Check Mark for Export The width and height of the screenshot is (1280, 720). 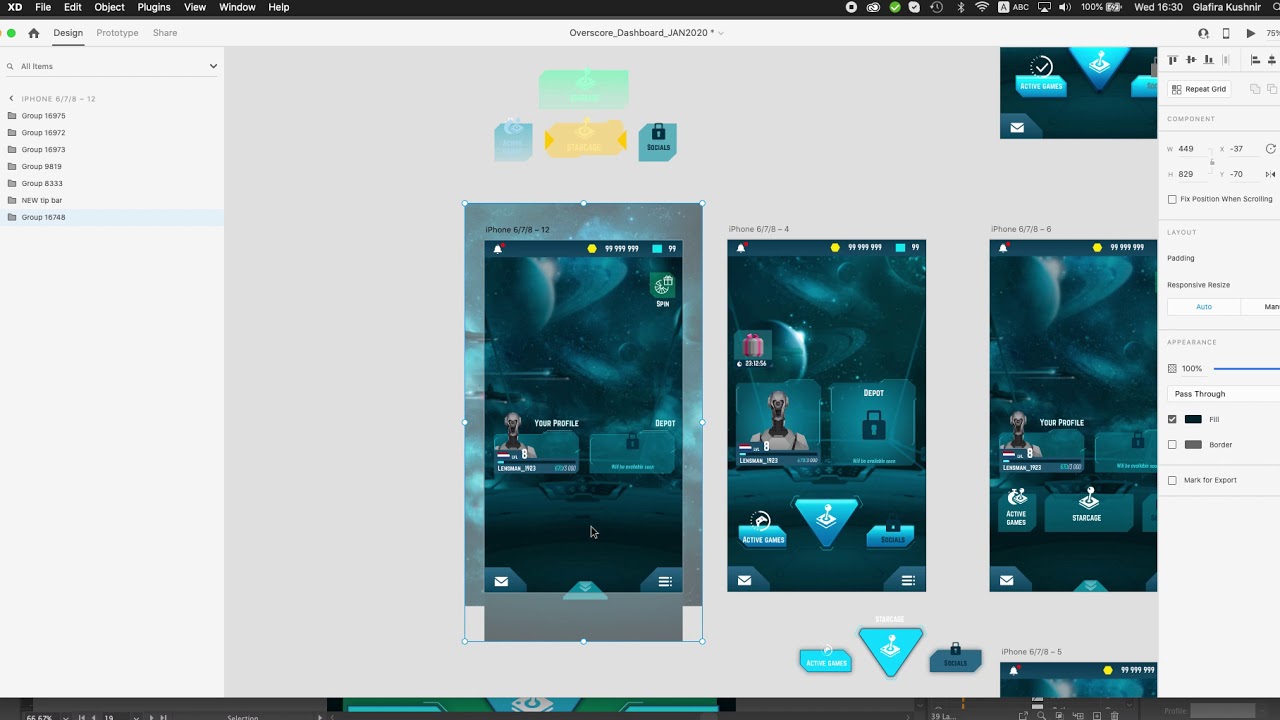click(x=1172, y=480)
